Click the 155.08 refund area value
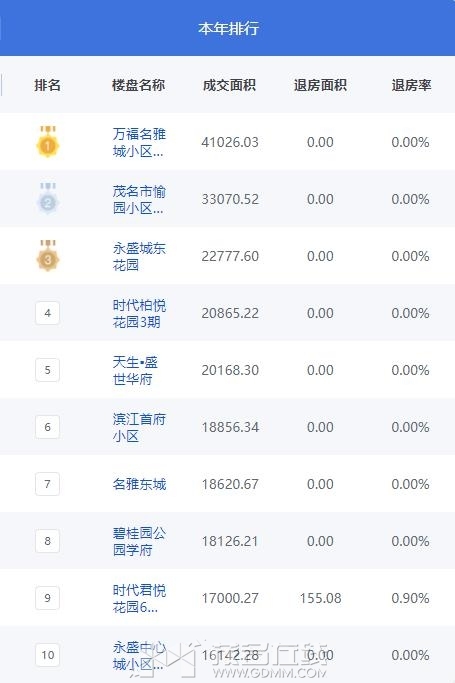 (320, 598)
